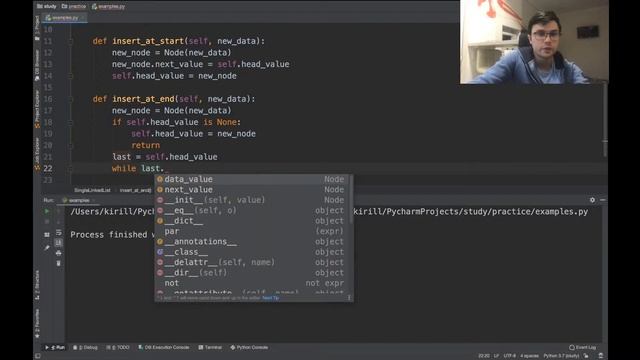Choose __annotations__ completion entry

tap(252, 242)
